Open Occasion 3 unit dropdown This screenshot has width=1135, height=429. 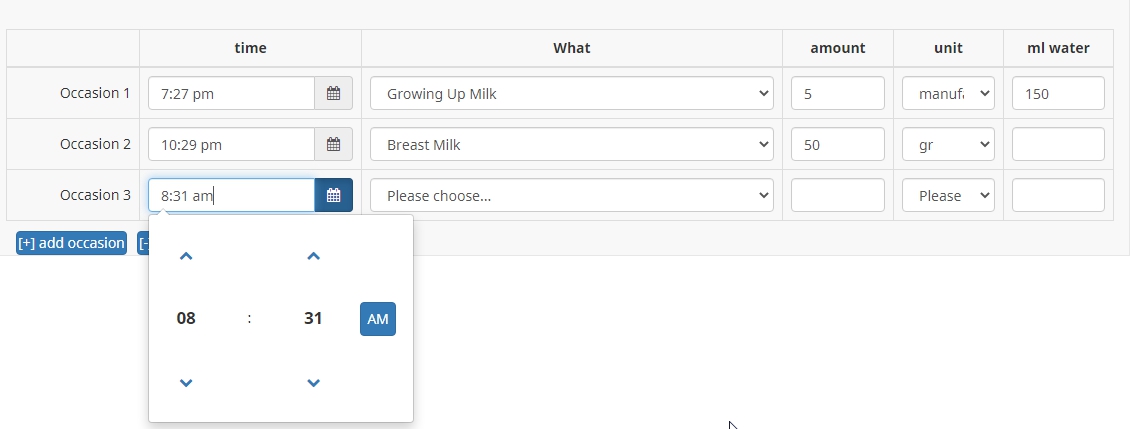click(948, 196)
